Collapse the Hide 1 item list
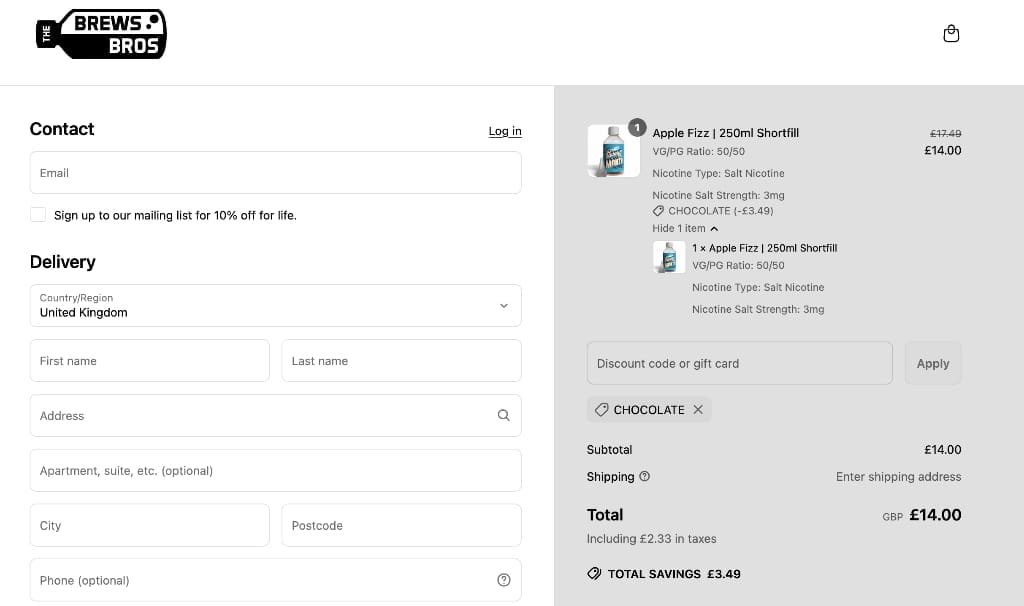The height and width of the screenshot is (606, 1024). click(685, 229)
